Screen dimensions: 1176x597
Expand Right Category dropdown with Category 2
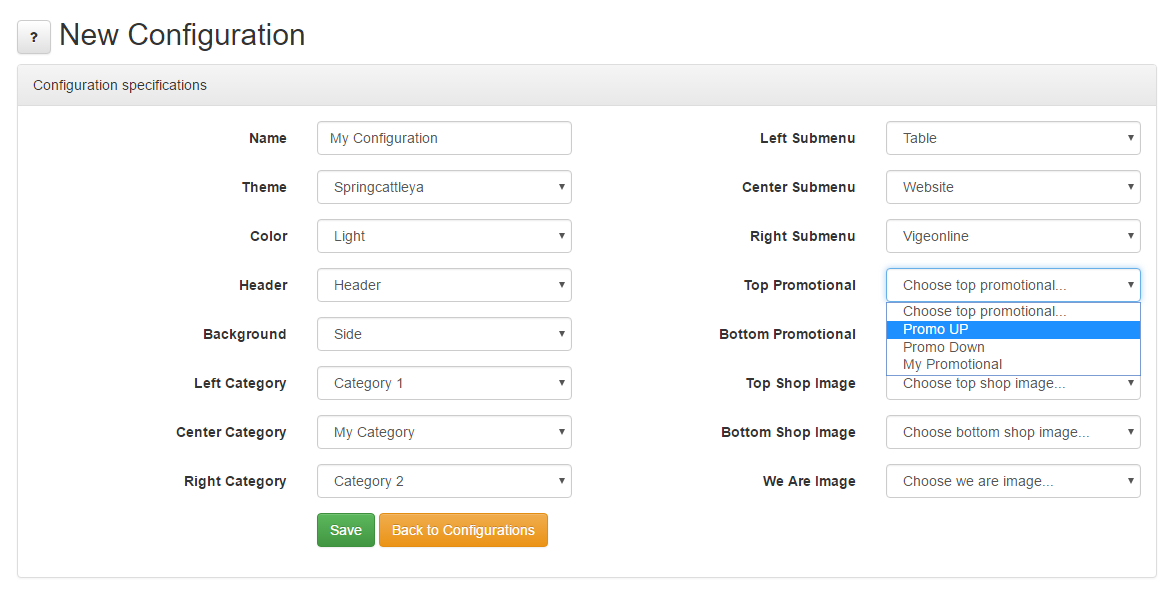pyautogui.click(x=444, y=482)
